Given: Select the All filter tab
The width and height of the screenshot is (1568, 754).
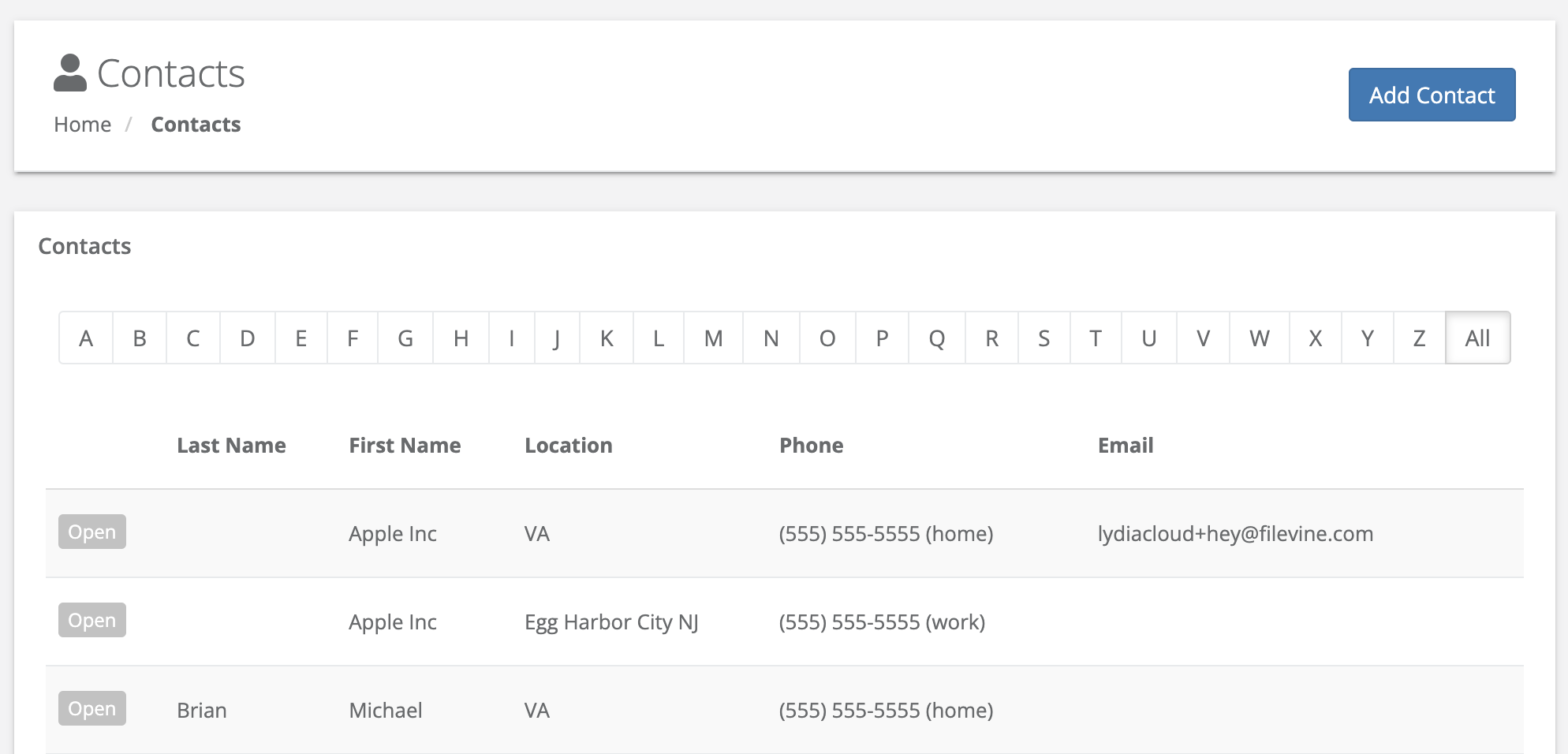Looking at the screenshot, I should tap(1478, 338).
